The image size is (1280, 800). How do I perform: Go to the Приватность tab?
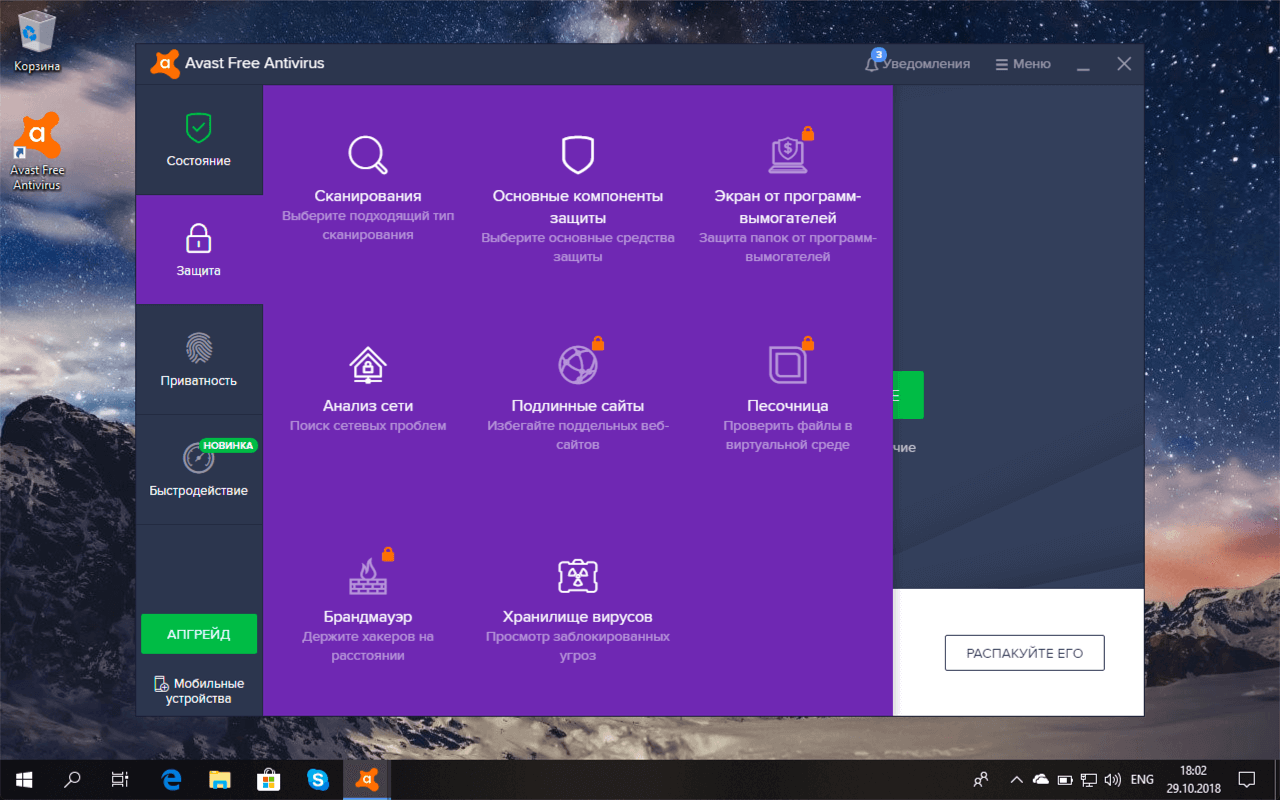pyautogui.click(x=199, y=360)
